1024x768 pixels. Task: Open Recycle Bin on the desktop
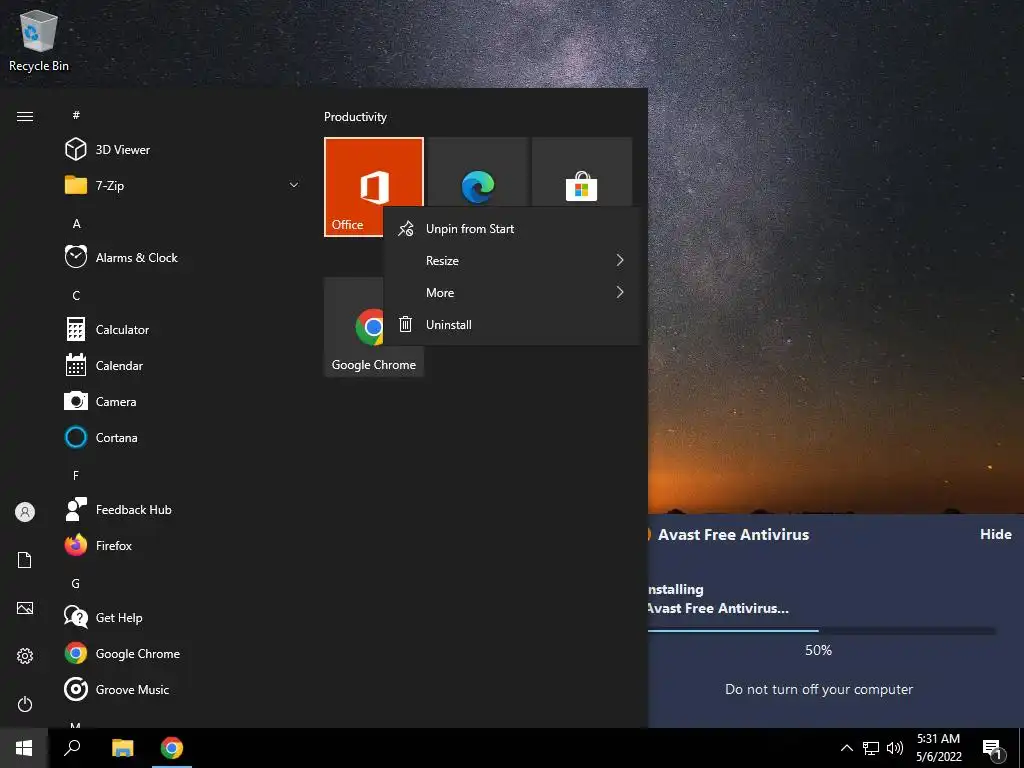(x=39, y=40)
